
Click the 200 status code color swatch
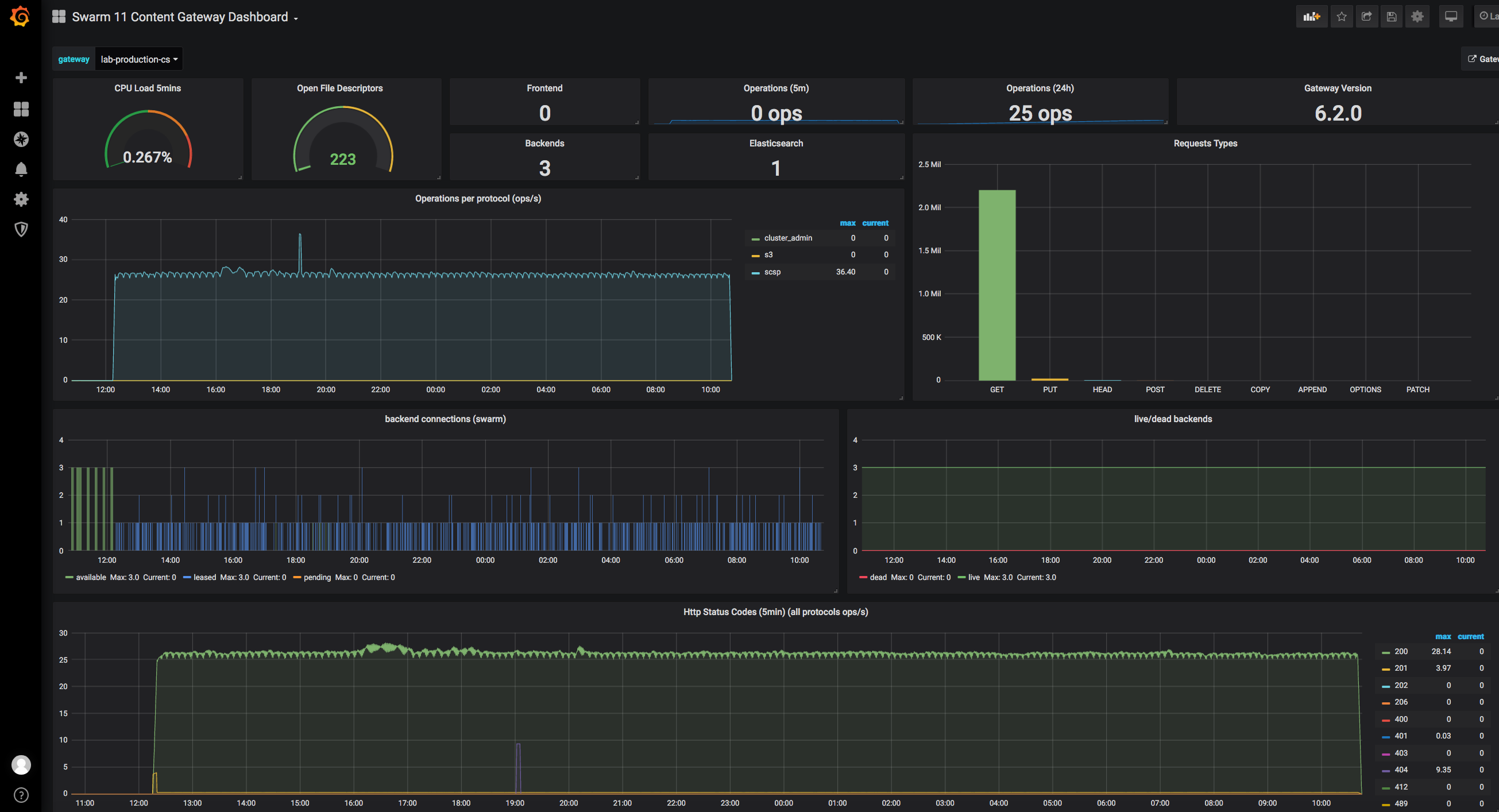(1385, 652)
